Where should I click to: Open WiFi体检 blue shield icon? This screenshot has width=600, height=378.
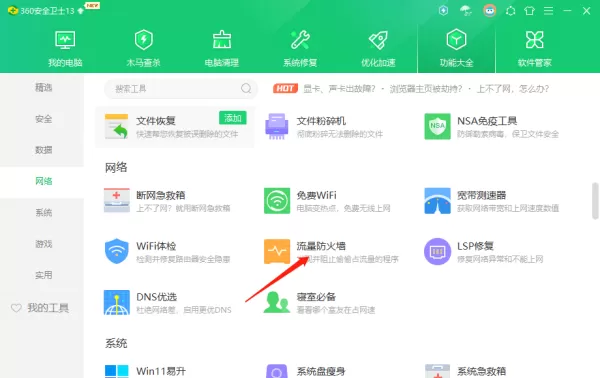point(117,251)
